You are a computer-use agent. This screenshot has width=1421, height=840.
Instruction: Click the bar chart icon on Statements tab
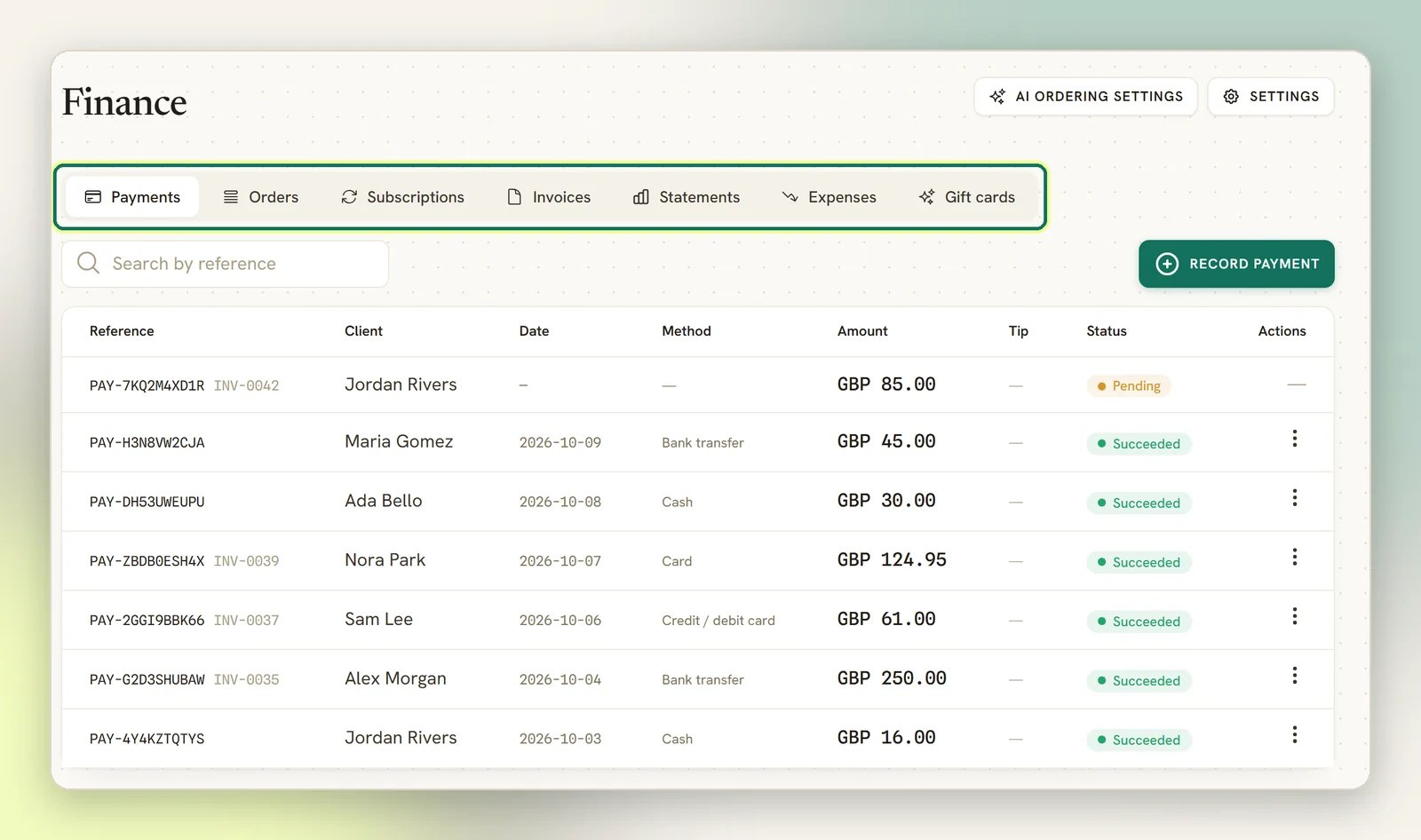coord(641,197)
